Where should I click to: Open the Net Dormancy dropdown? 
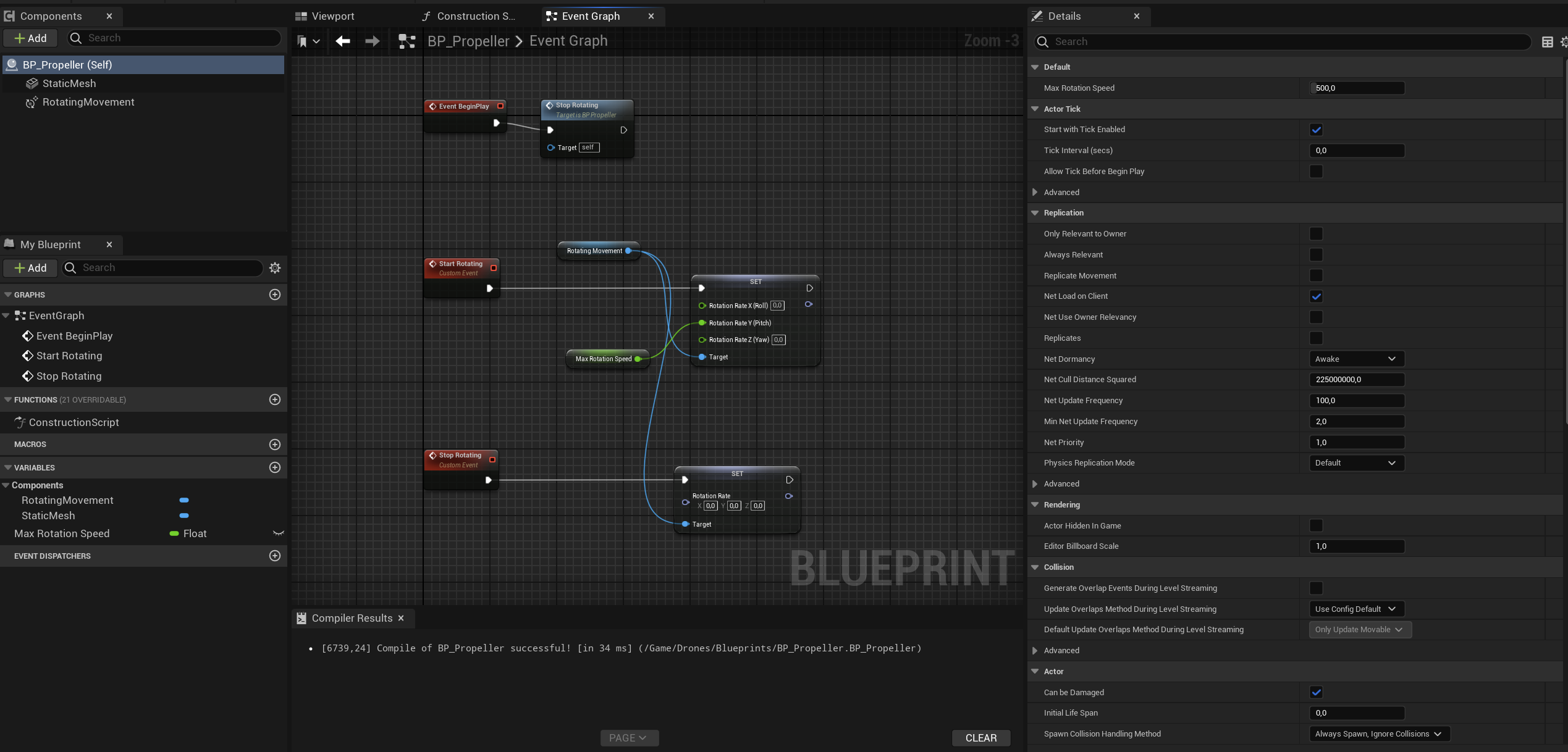point(1356,359)
